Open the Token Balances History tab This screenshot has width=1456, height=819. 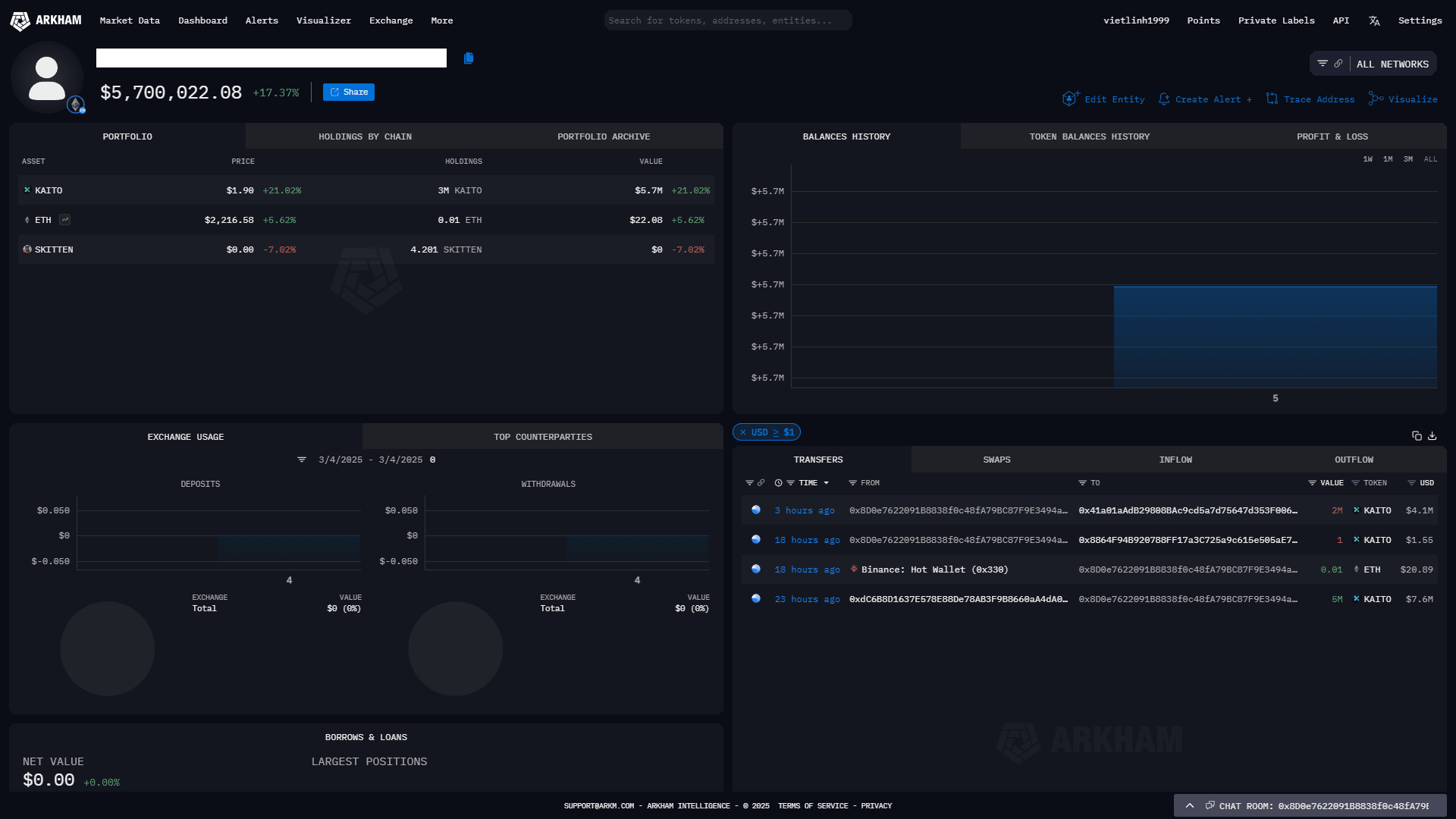coord(1089,136)
